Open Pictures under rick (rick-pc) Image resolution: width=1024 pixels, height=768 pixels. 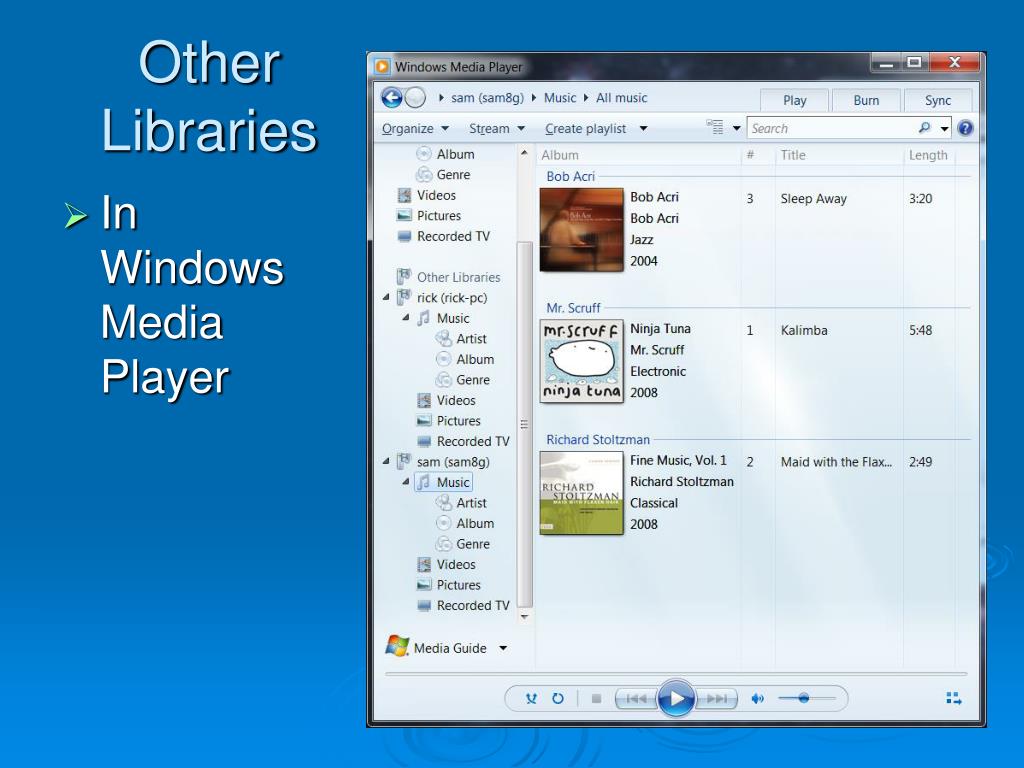pos(449,421)
